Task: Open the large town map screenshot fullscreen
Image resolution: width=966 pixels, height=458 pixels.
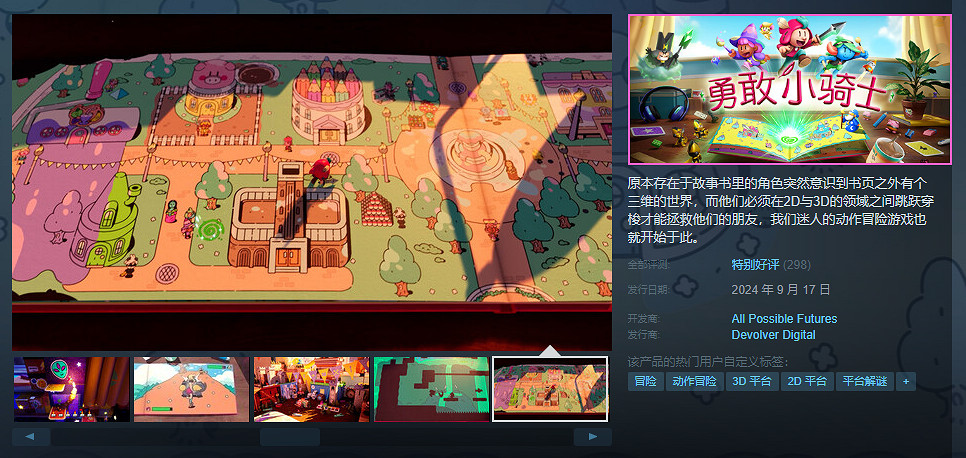Action: click(311, 182)
